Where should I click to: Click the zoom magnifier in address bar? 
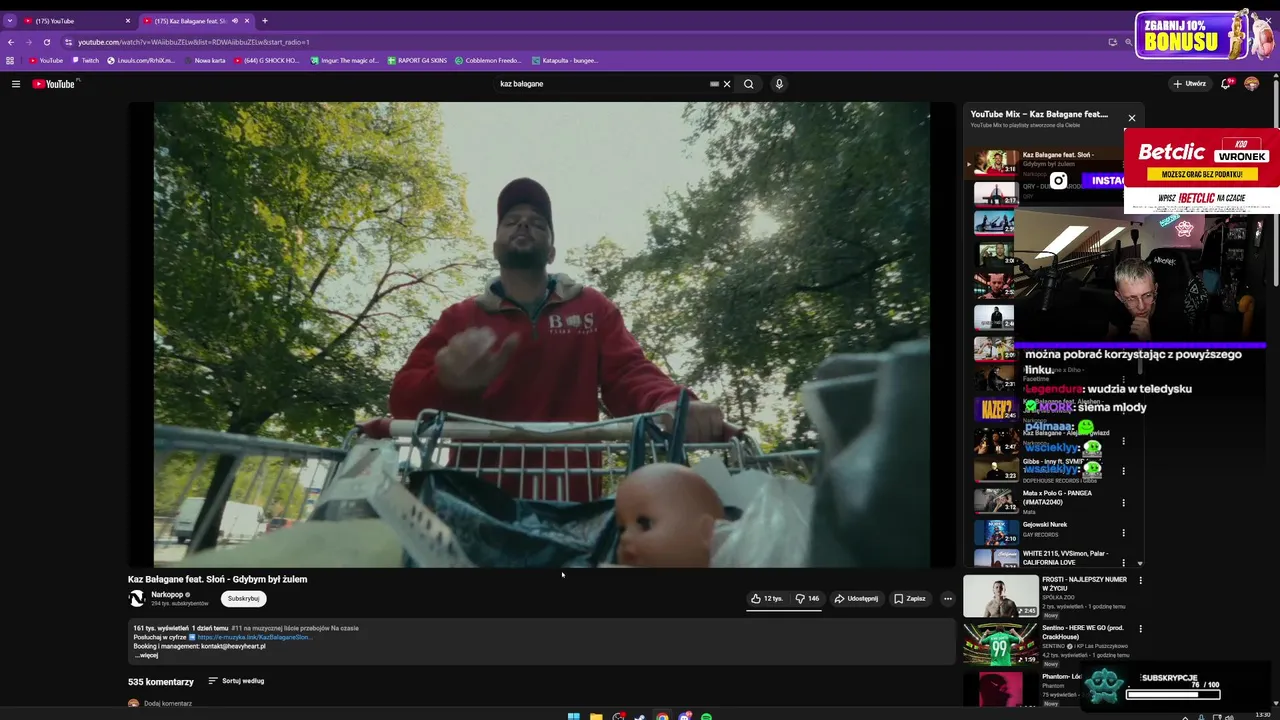point(1128,42)
